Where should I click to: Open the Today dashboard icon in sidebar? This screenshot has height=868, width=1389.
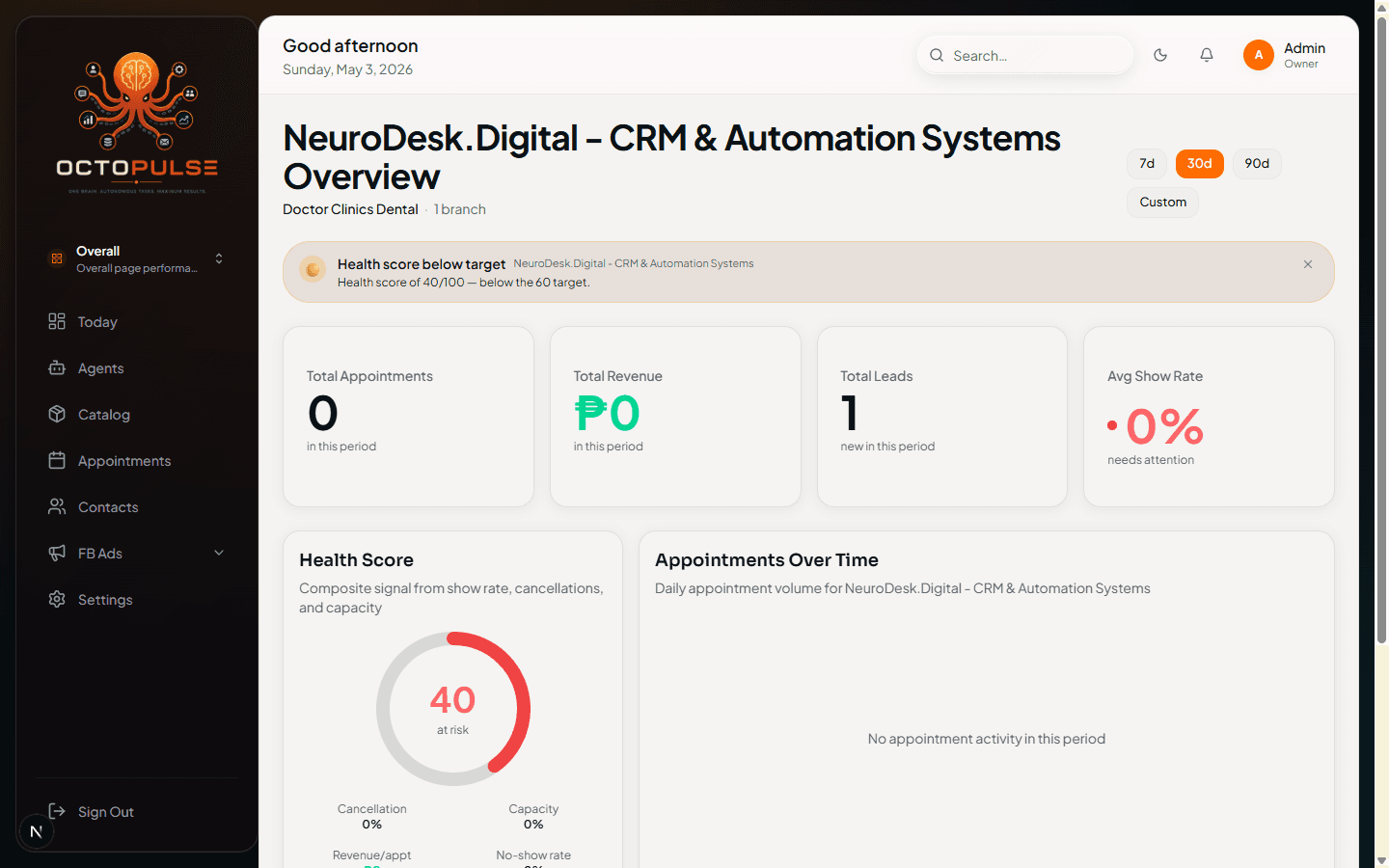57,321
